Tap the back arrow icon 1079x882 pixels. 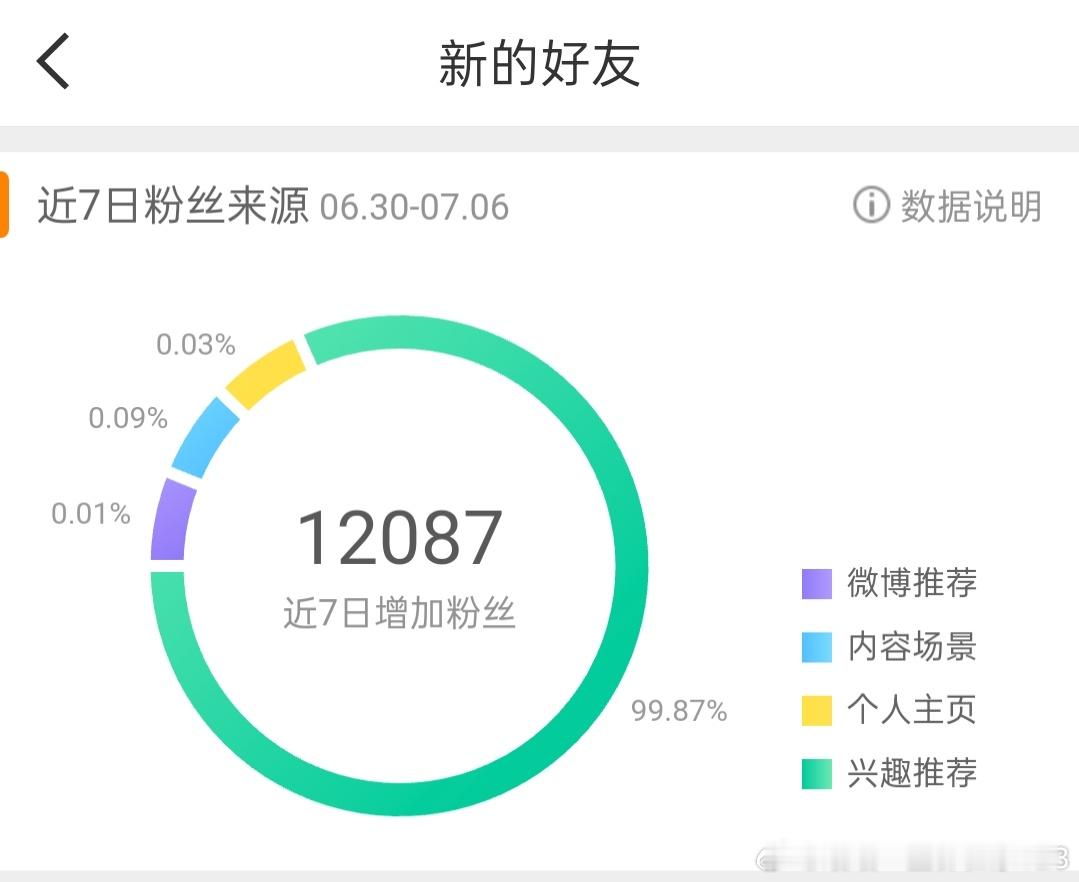click(53, 61)
